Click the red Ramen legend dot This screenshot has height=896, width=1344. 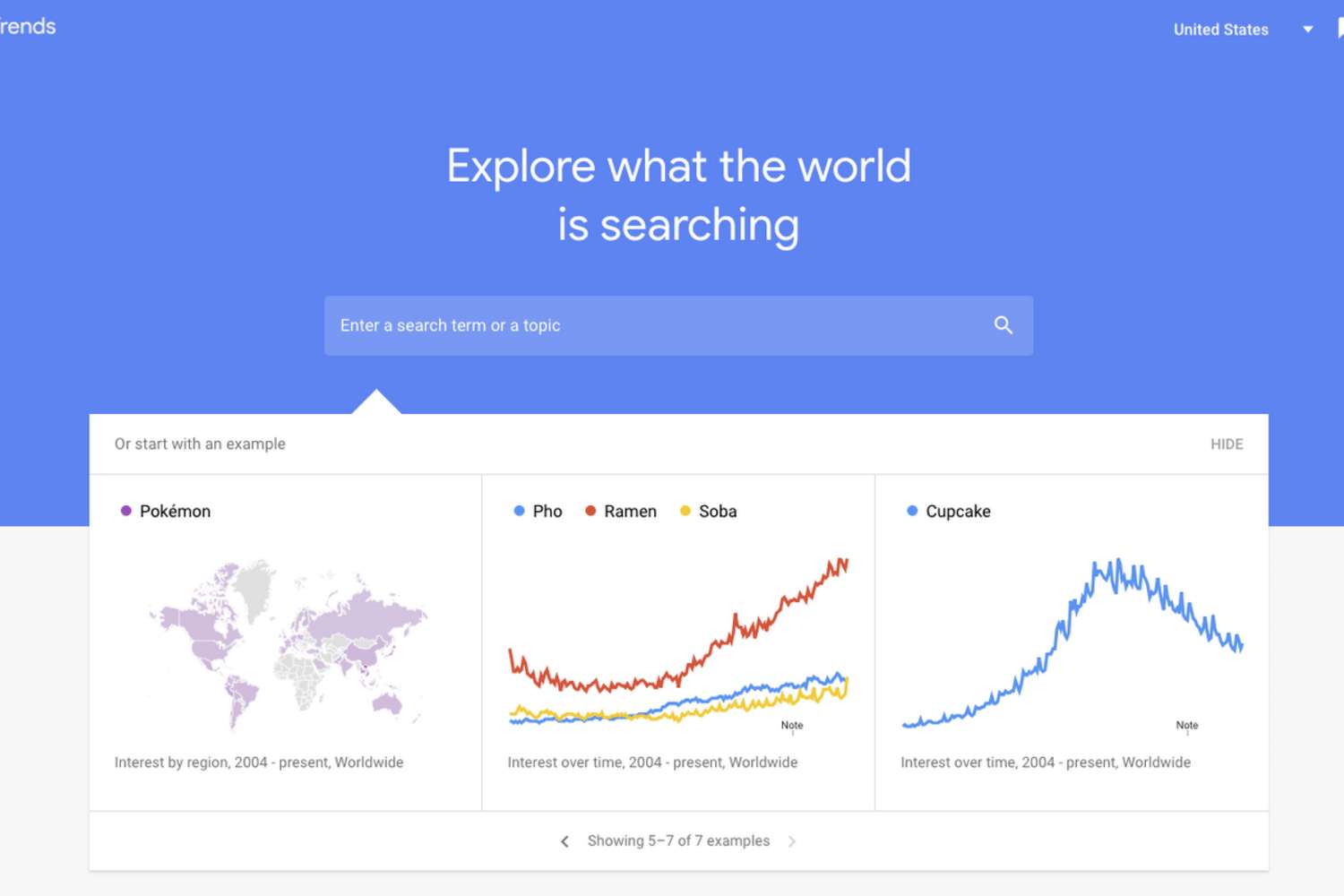click(x=590, y=511)
